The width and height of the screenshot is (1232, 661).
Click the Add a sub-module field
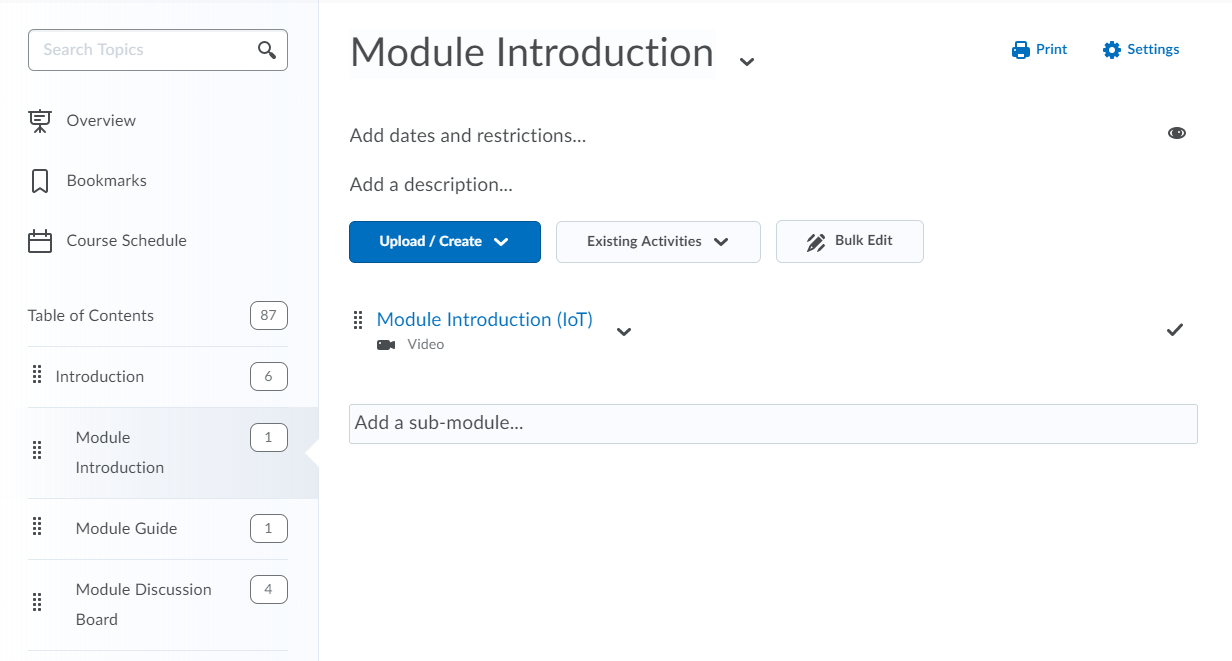tap(773, 424)
